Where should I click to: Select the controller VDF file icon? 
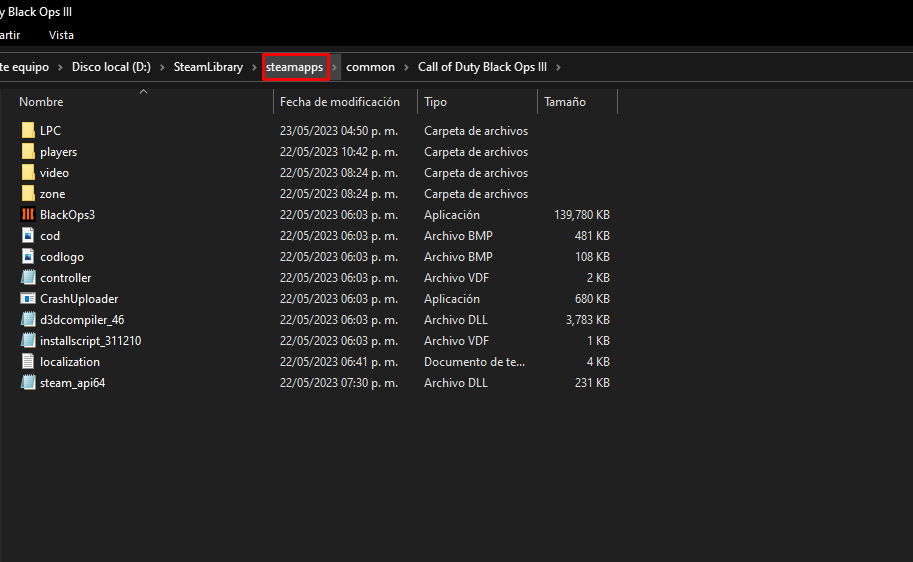[x=28, y=277]
